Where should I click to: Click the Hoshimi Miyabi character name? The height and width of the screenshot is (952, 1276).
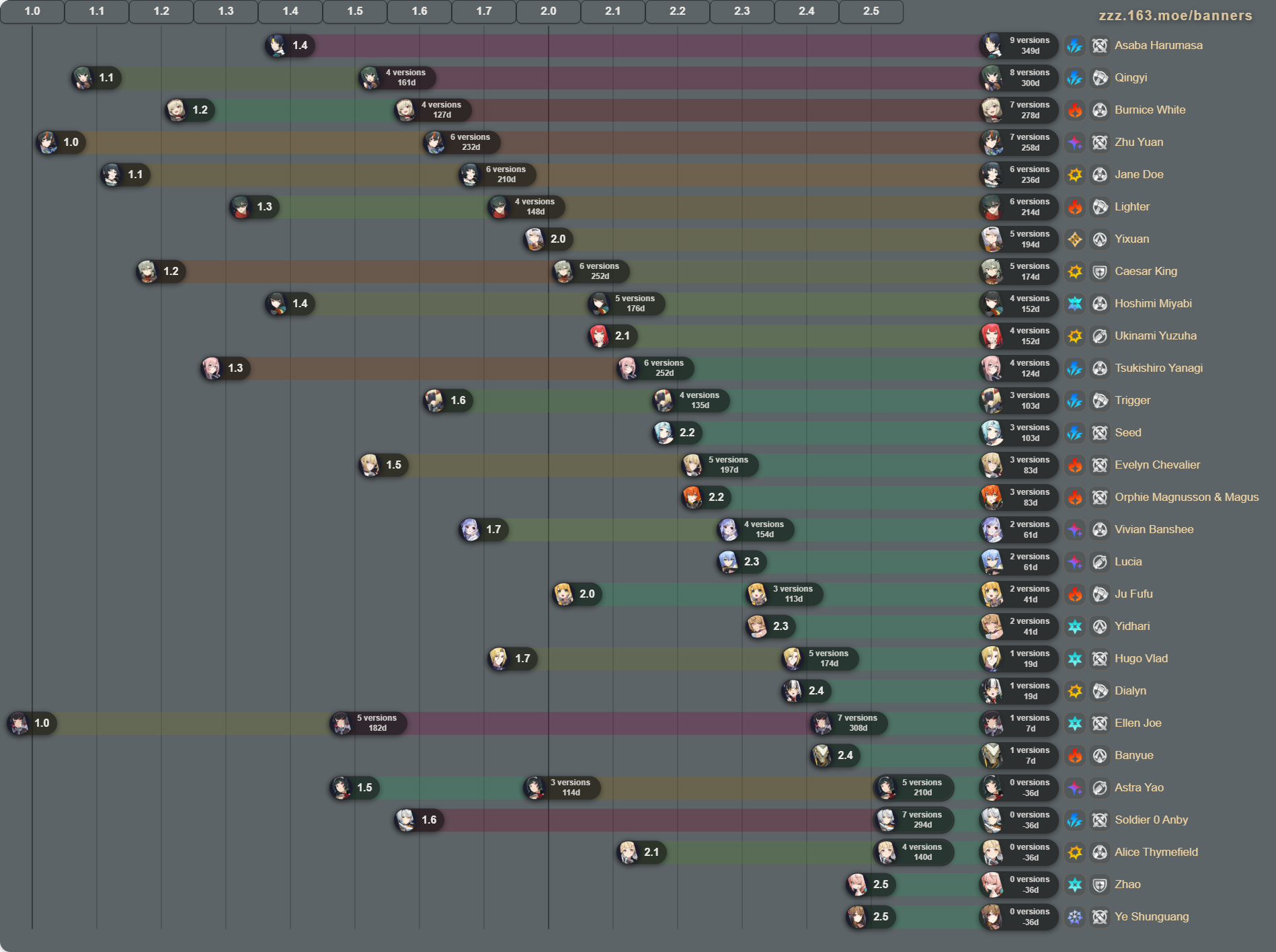(x=1153, y=304)
